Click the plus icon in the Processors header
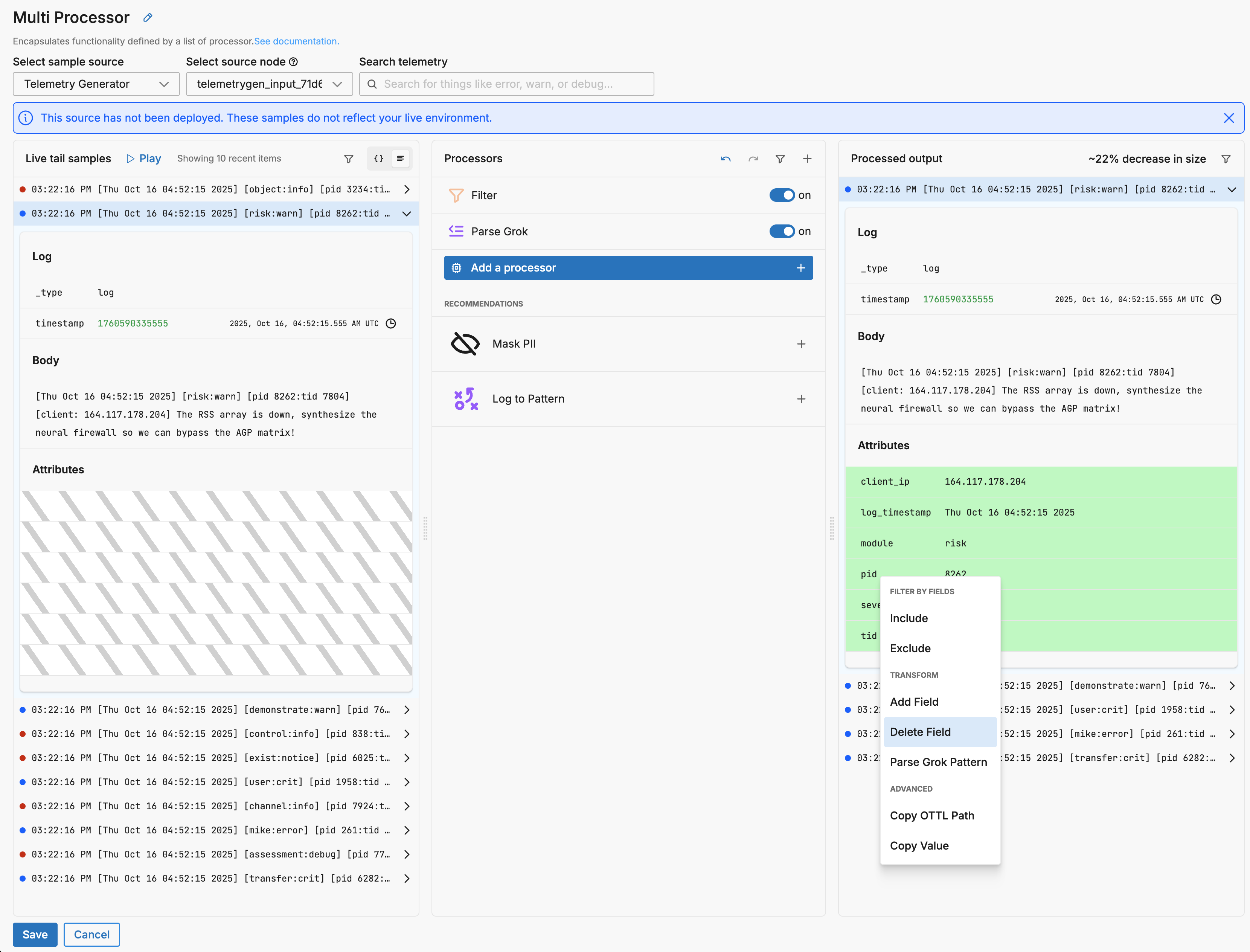1250x952 pixels. [x=807, y=159]
